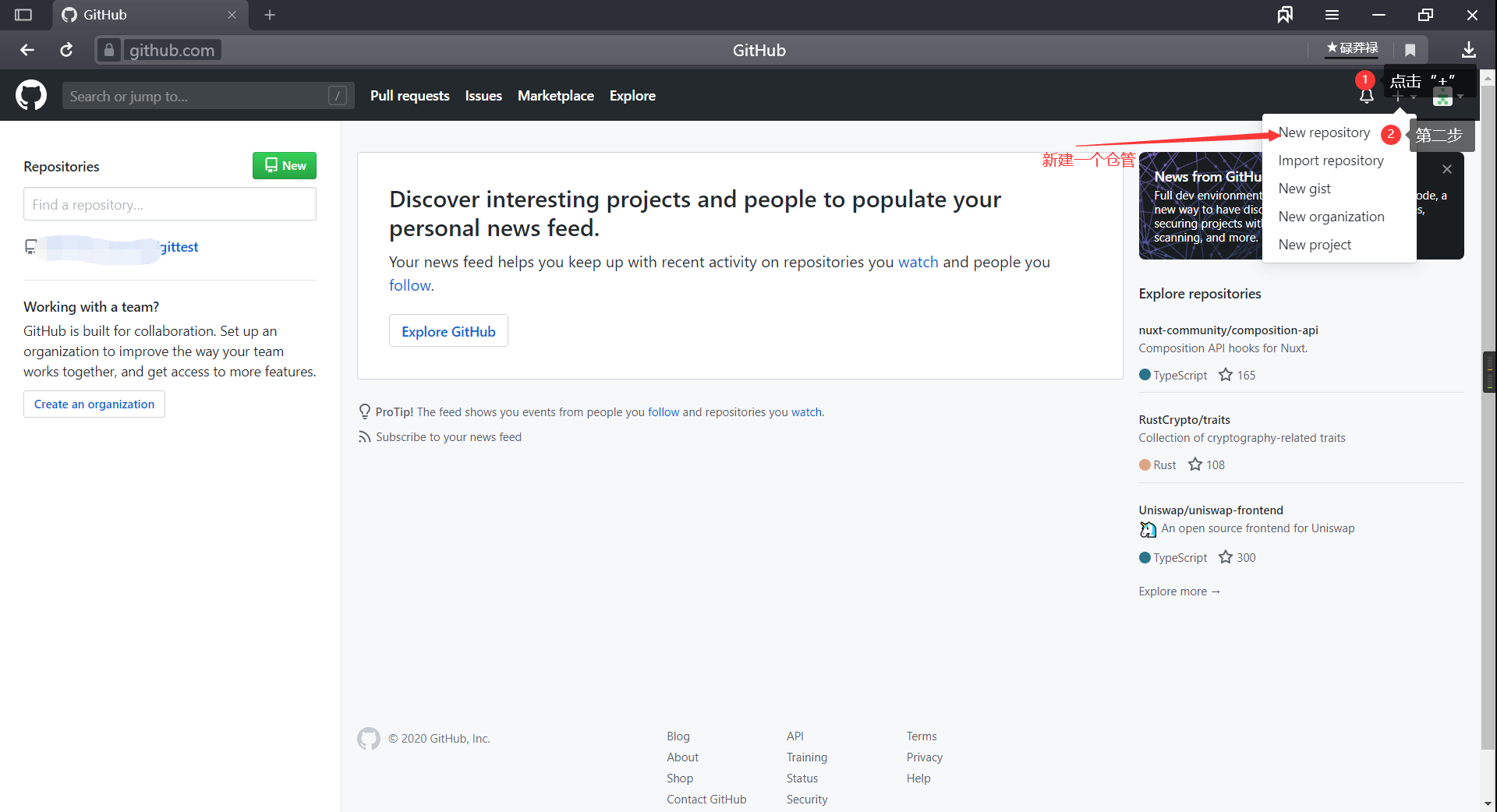Image resolution: width=1497 pixels, height=812 pixels.
Task: Close the GitHub browser tab
Action: [232, 15]
